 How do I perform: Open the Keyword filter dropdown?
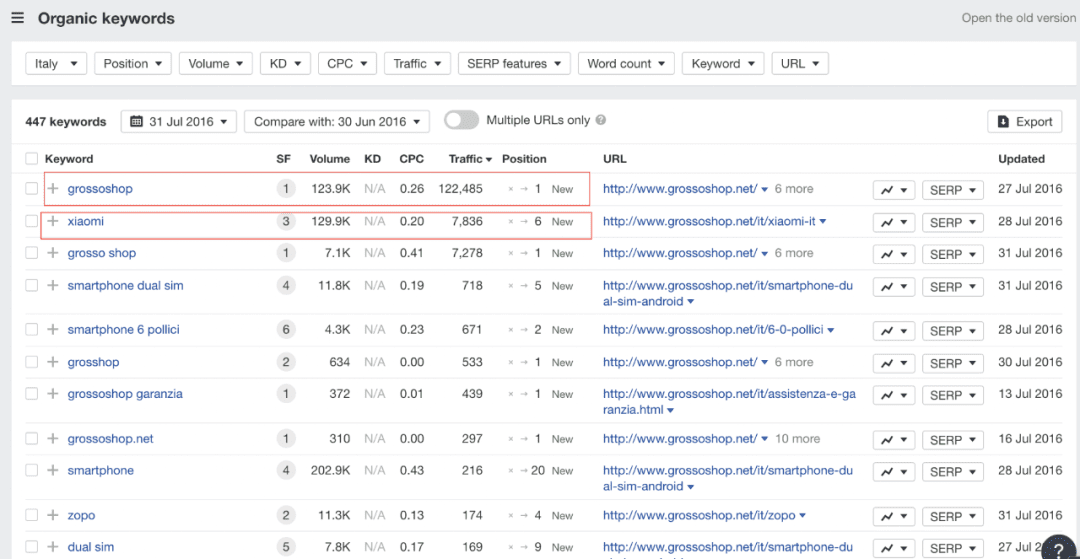pos(723,63)
